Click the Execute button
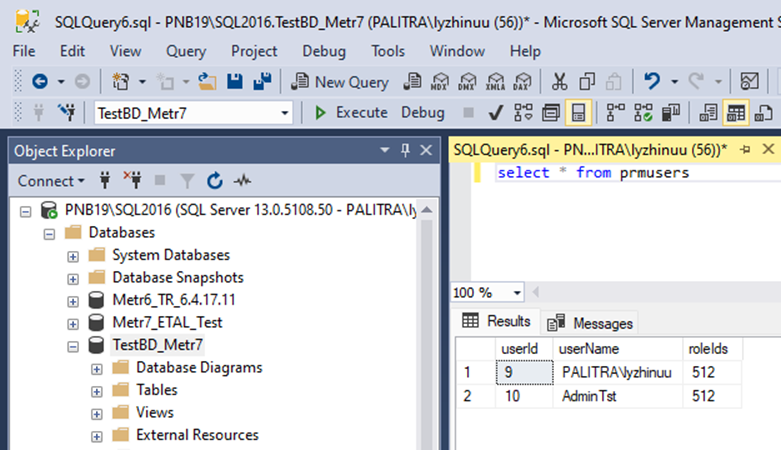The image size is (781, 450). tap(351, 113)
